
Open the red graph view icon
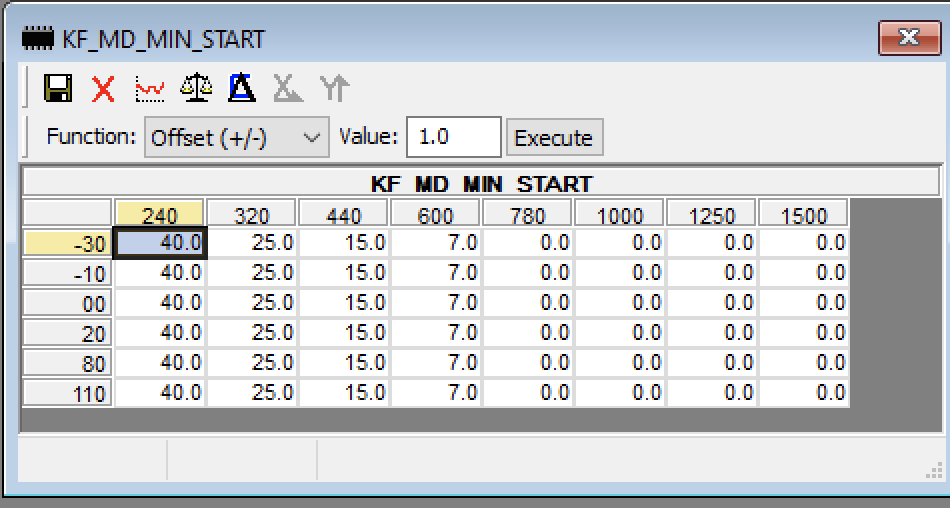click(x=150, y=89)
